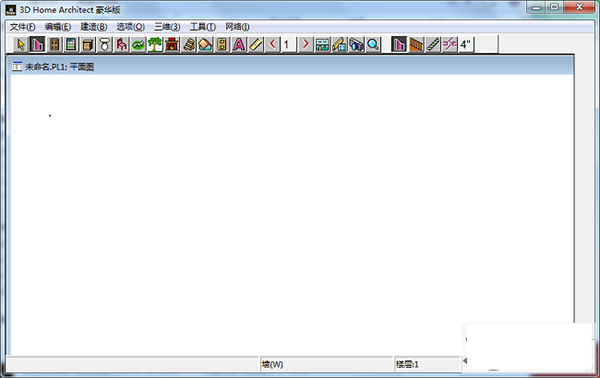Go down one floor with left arrow
The image size is (600, 378).
pos(272,45)
